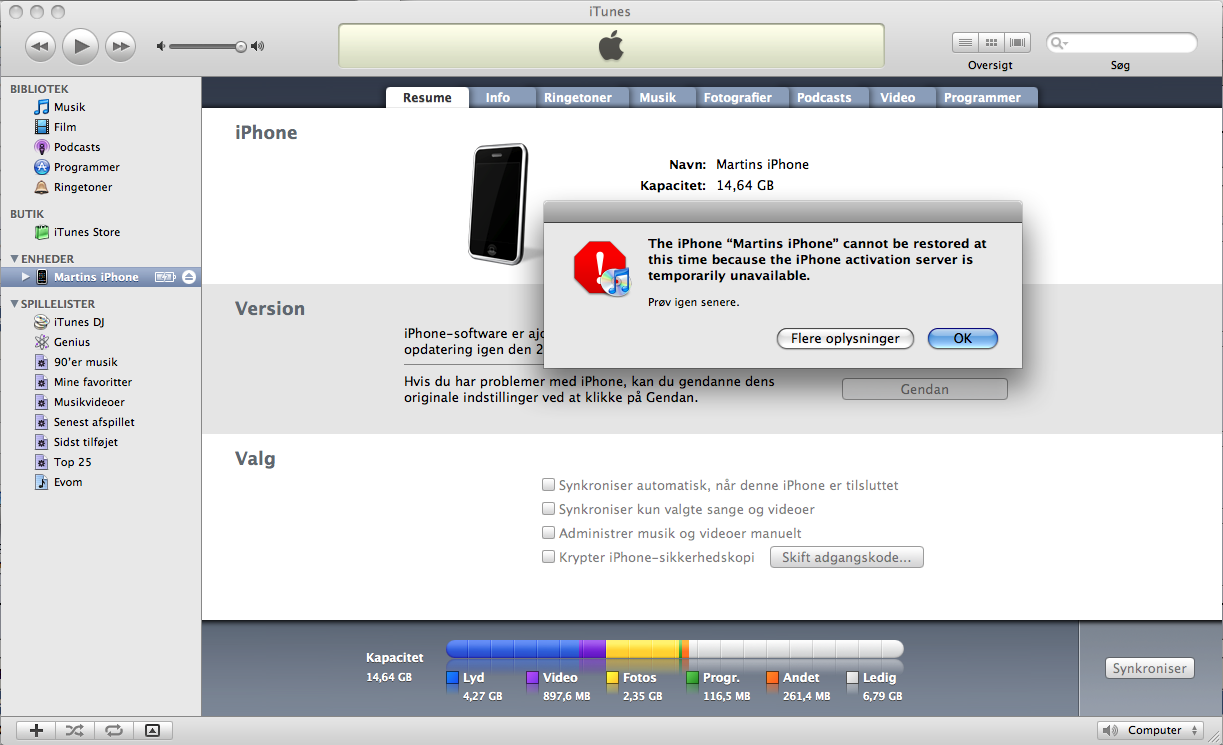Click the Apple logo status display
Viewport: 1223px width, 745px height.
coord(611,46)
